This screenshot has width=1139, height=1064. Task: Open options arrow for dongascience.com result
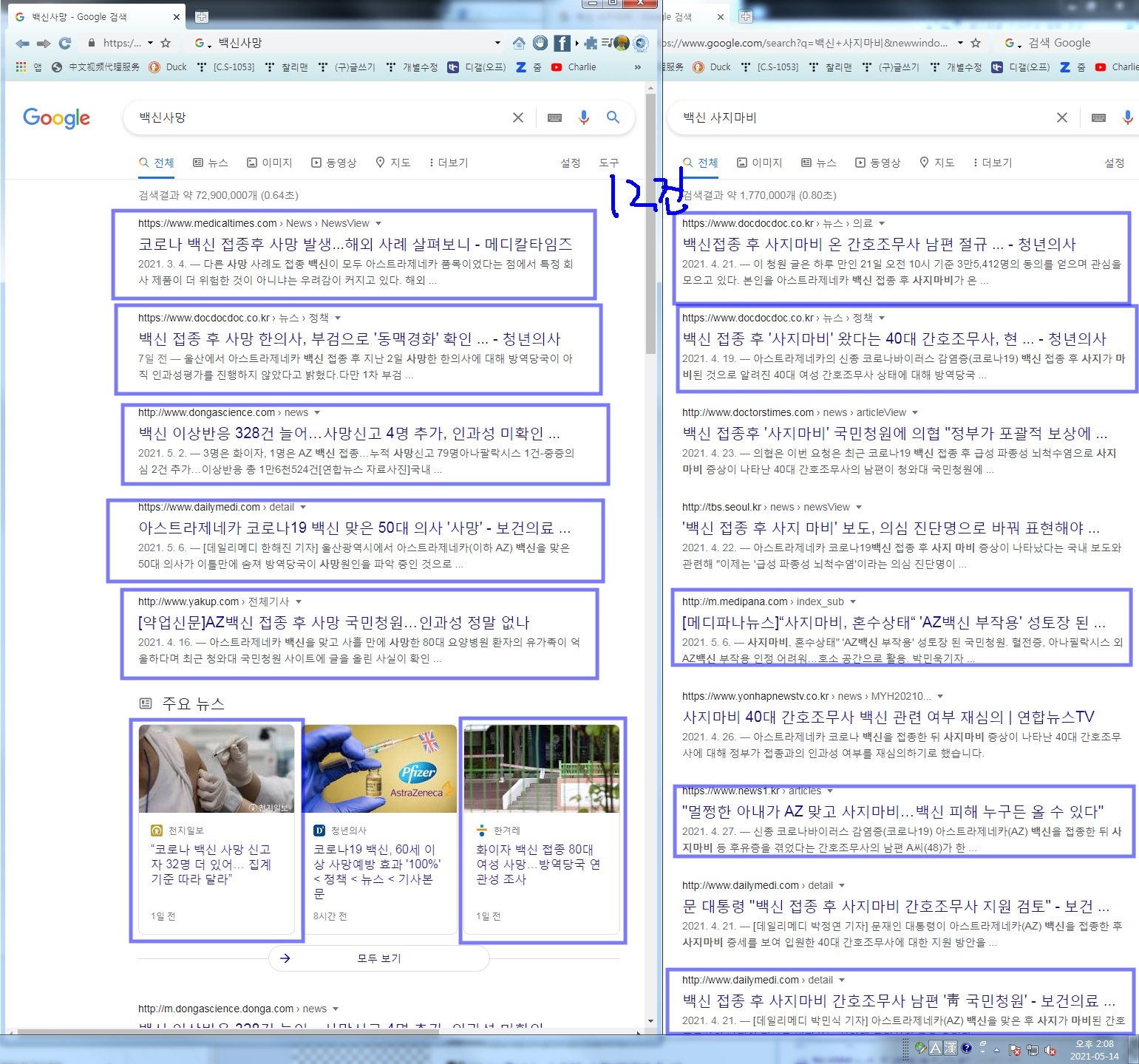click(317, 412)
